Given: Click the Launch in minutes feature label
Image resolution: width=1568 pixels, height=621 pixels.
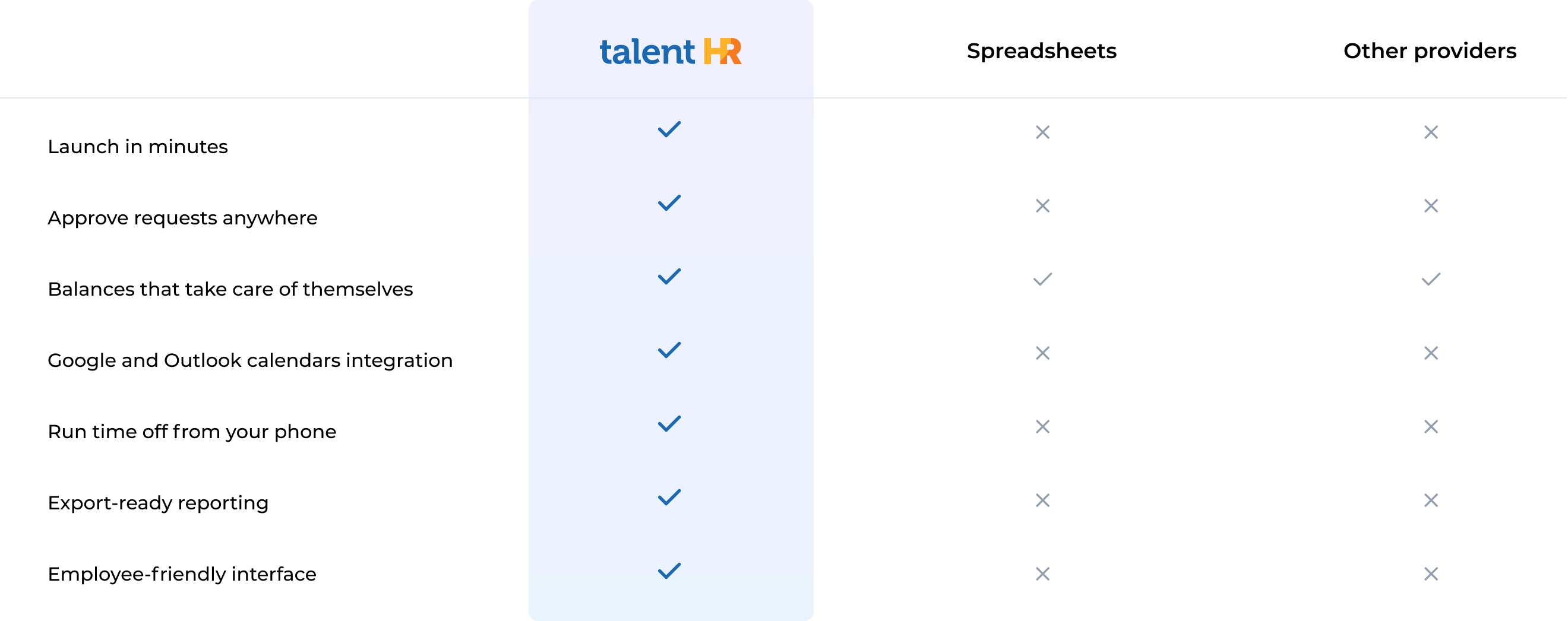Looking at the screenshot, I should point(138,147).
